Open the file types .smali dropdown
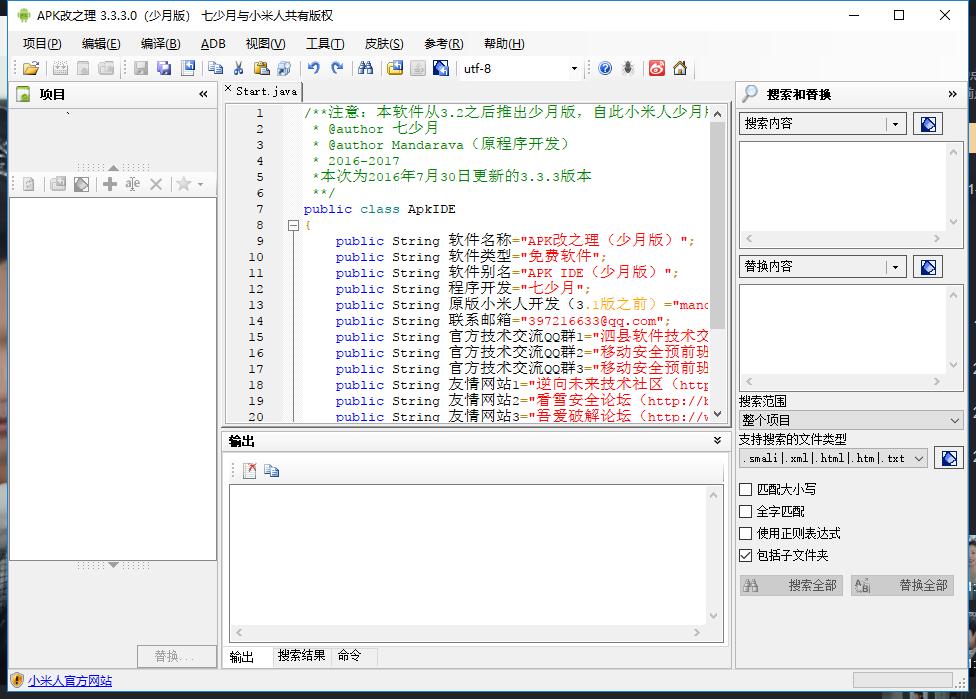Viewport: 976px width, 699px height. 919,458
